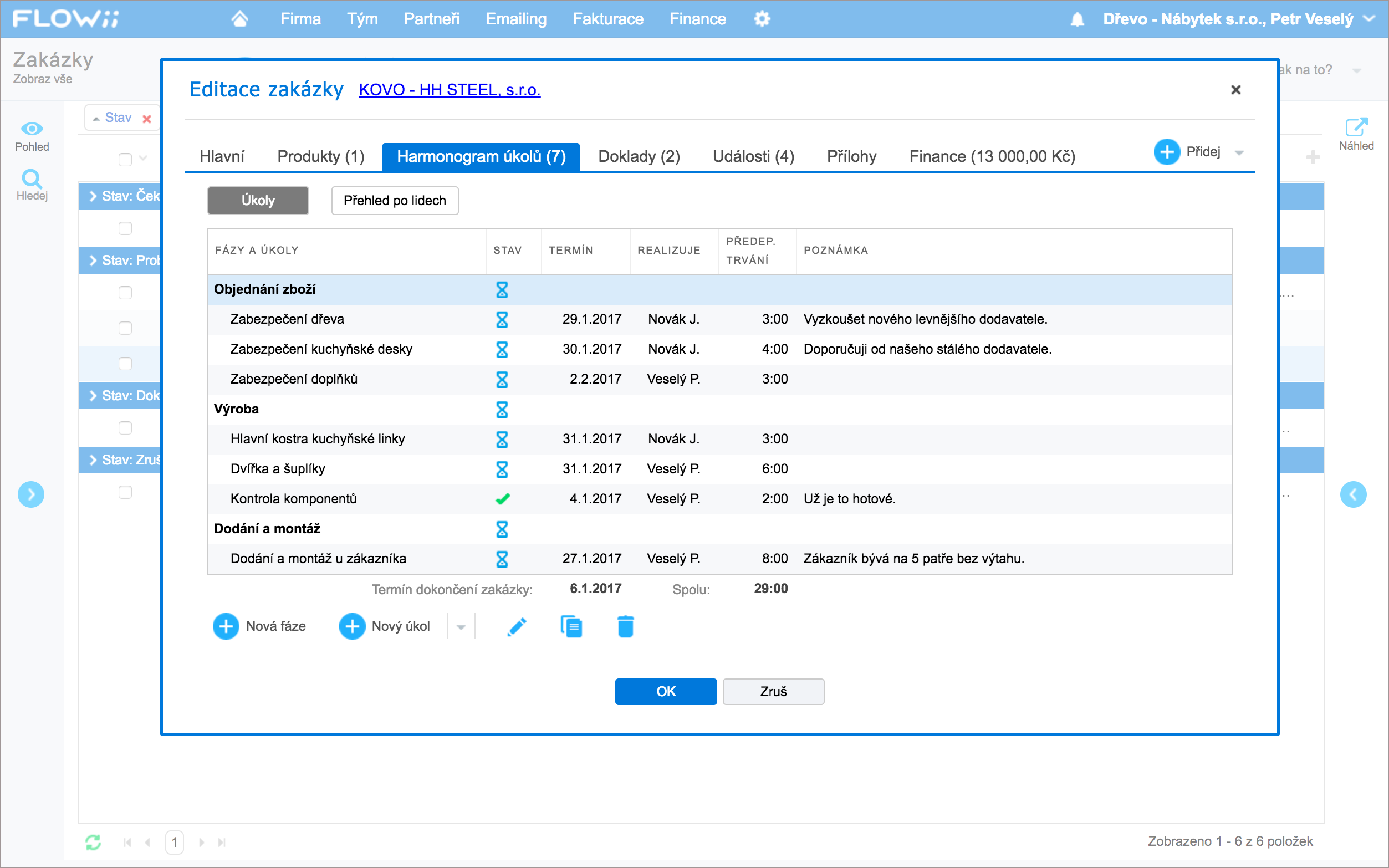Switch to the Hlavní tab
Image resolution: width=1389 pixels, height=868 pixels.
222,156
